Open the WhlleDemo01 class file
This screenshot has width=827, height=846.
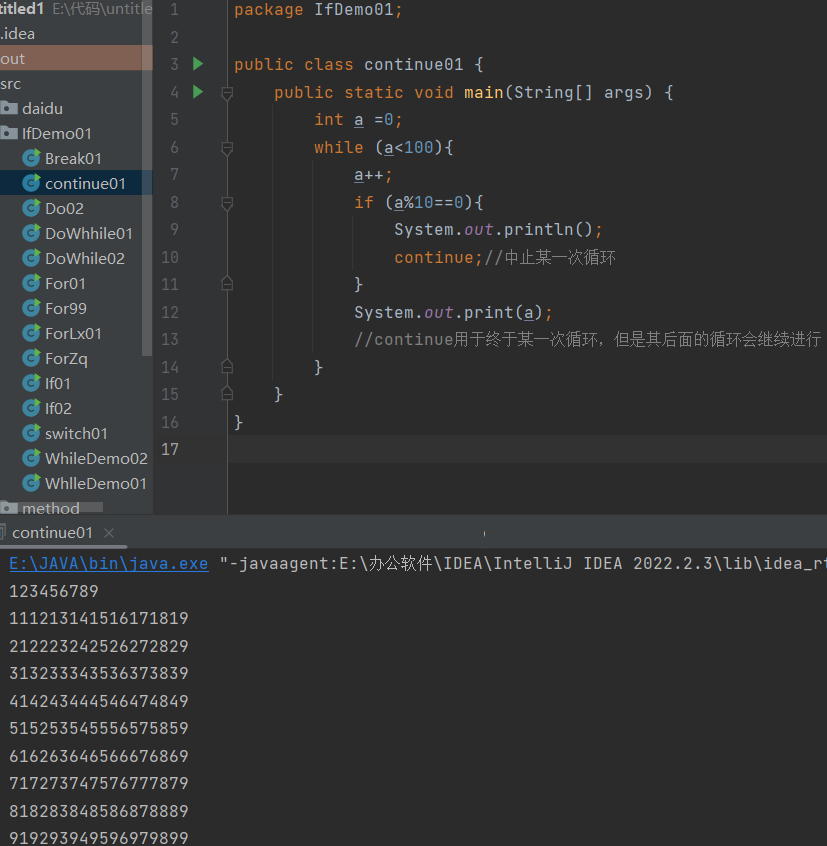click(x=95, y=483)
